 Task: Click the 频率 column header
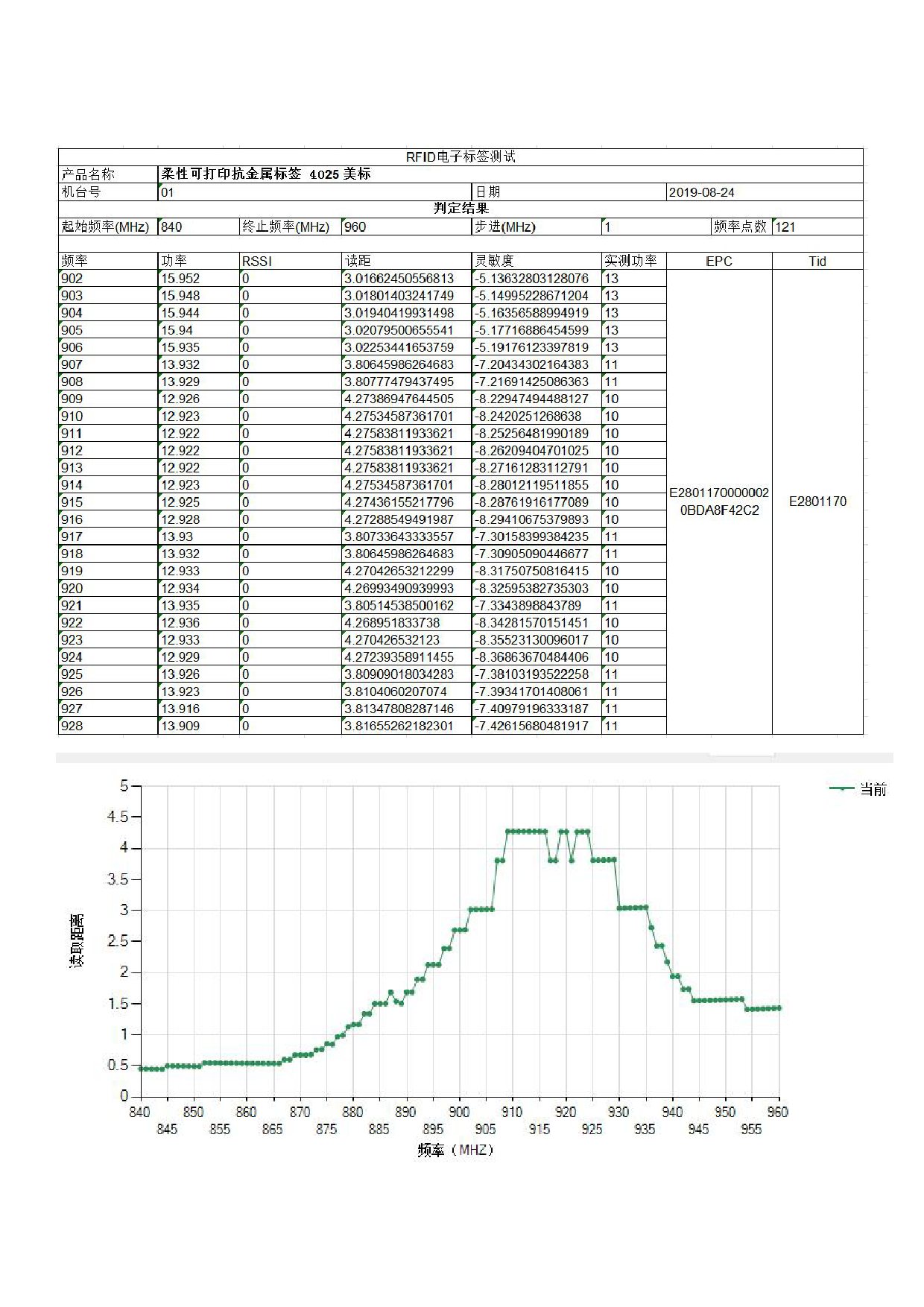75,261
